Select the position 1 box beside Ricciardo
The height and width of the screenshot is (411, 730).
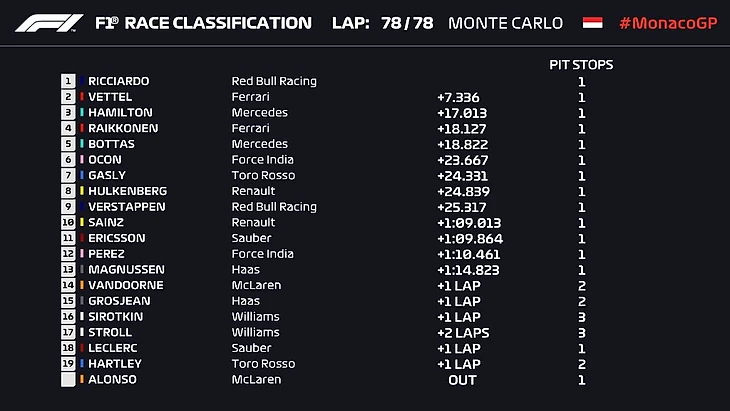click(68, 81)
